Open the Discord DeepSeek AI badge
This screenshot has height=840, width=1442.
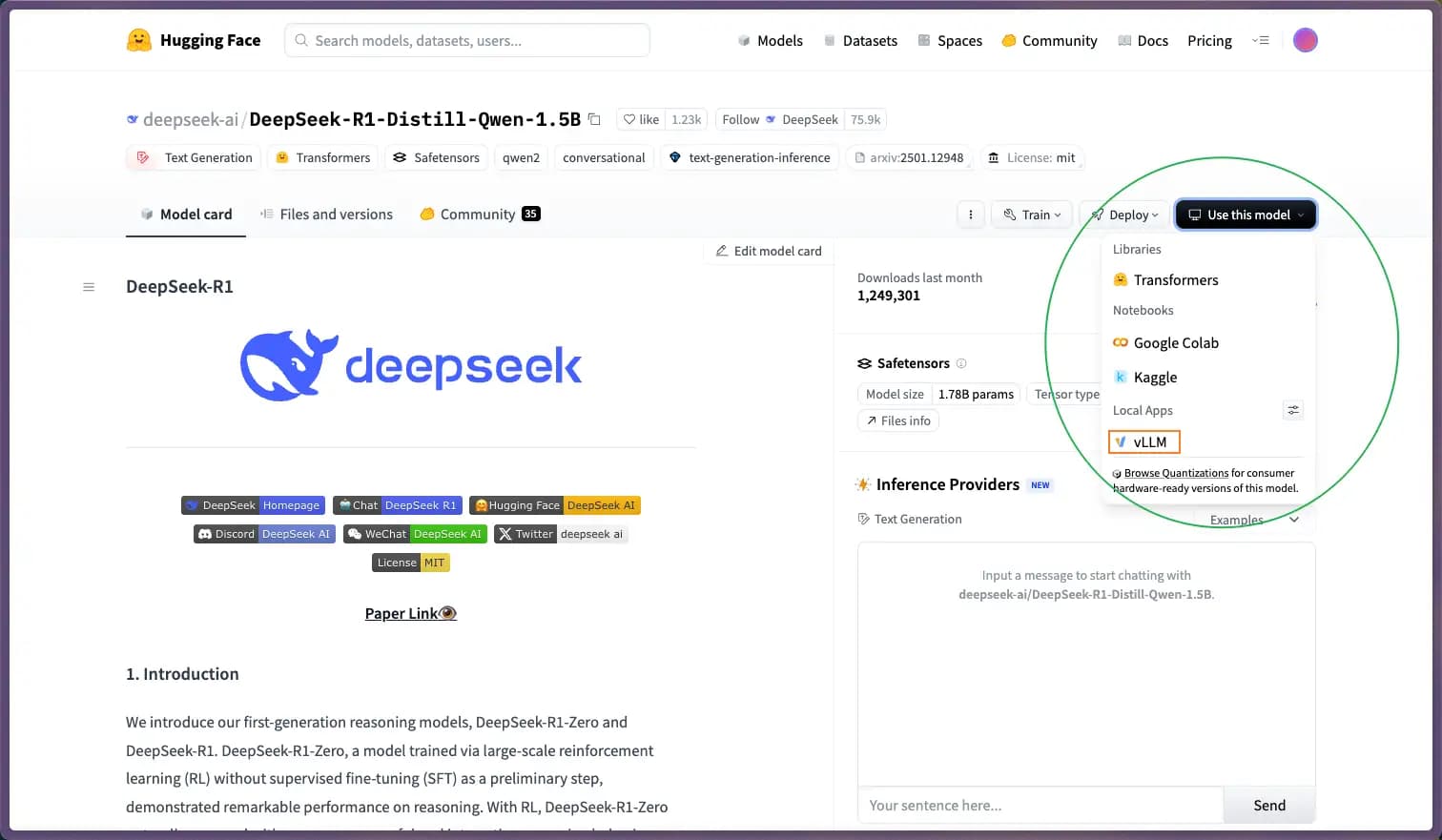(264, 534)
